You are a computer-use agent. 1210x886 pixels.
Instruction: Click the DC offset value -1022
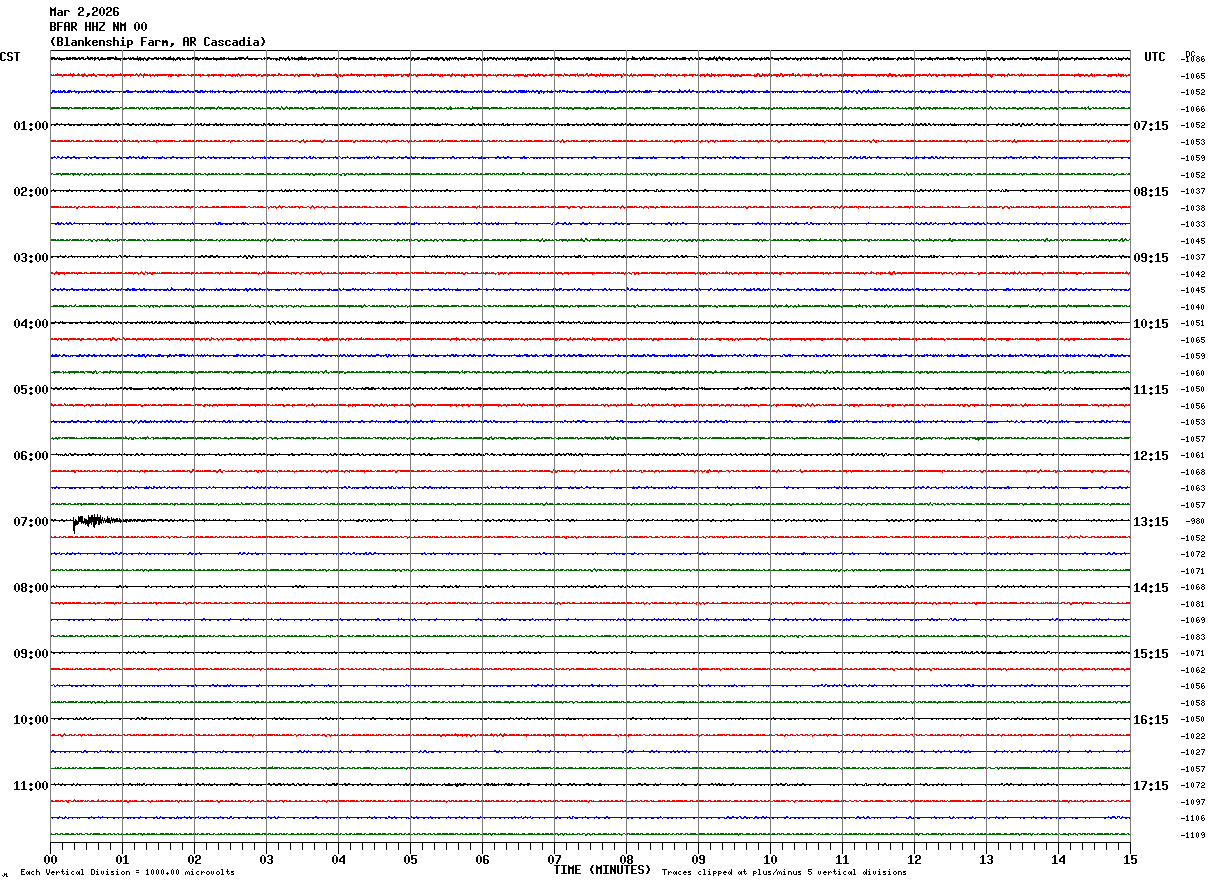[x=1193, y=736]
